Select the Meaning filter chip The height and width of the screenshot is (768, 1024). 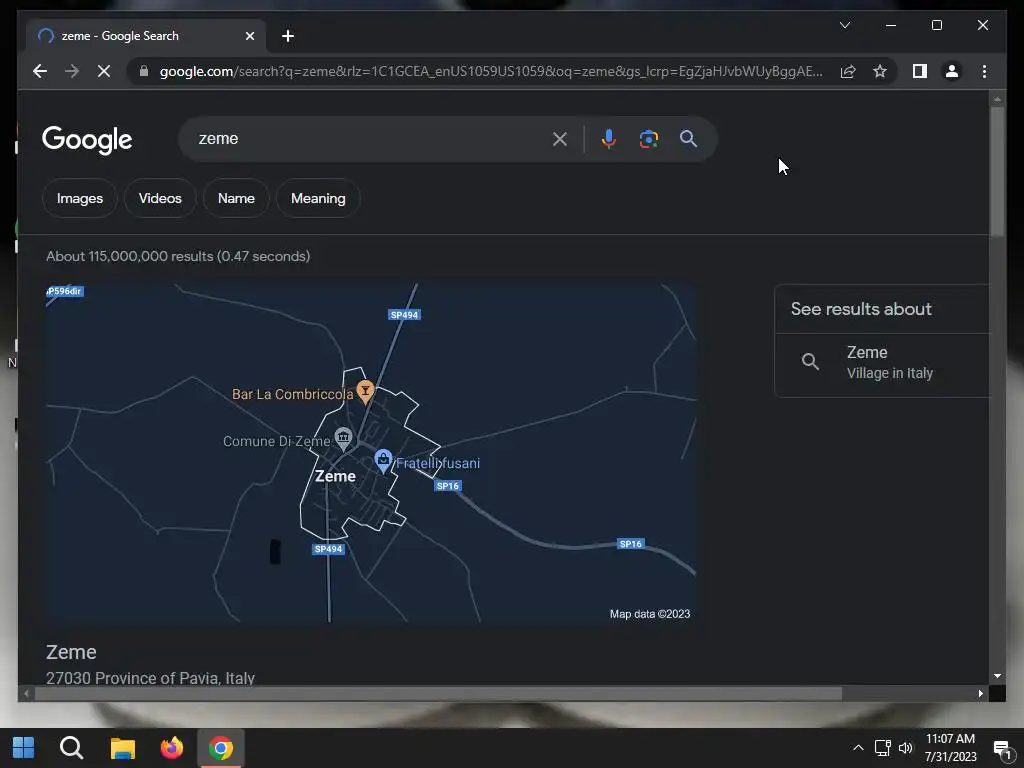point(318,198)
